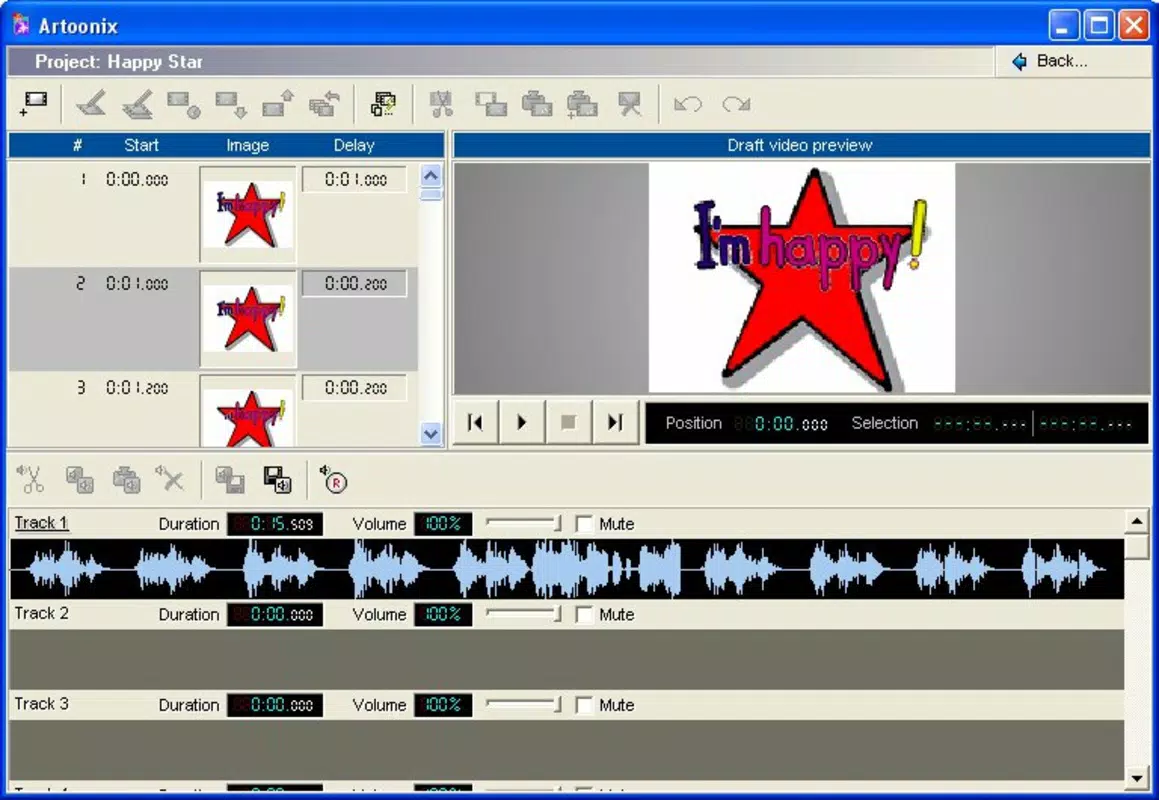Click the add new frame filmstrip icon
This screenshot has height=800, width=1159.
34,104
